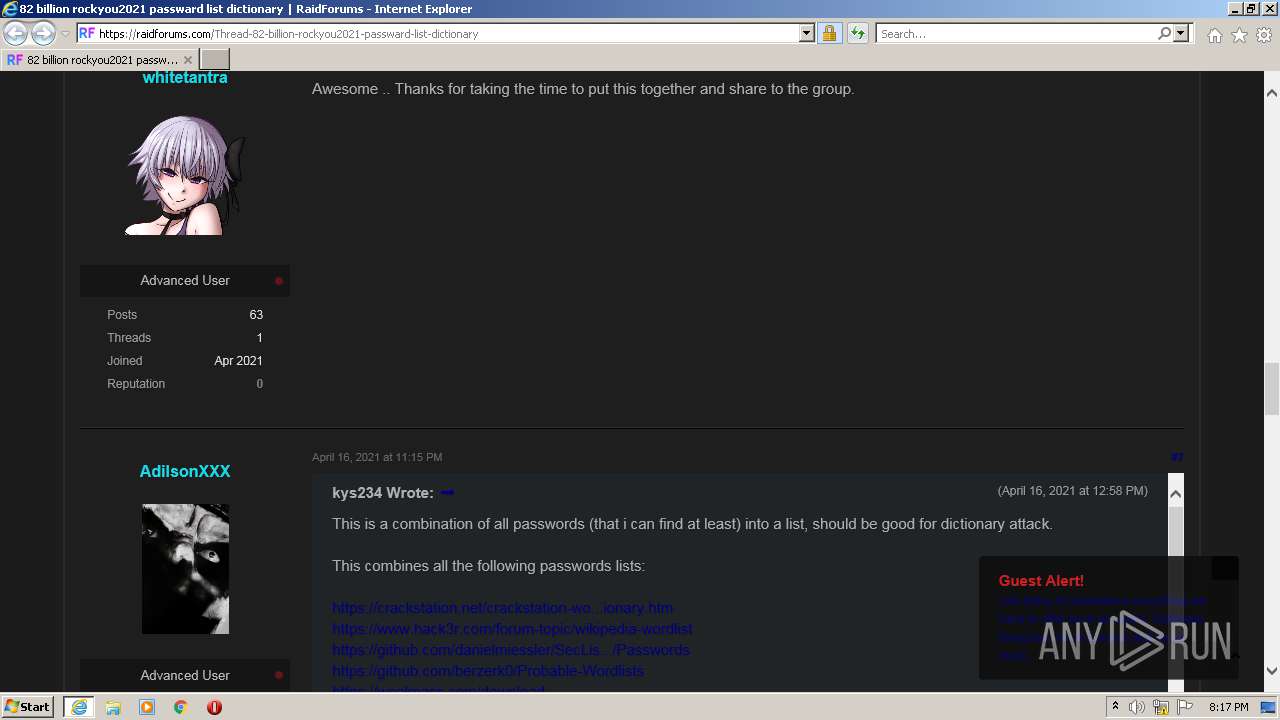Click the network status tray icon
Viewport: 1280px width, 720px height.
pyautogui.click(x=1160, y=707)
